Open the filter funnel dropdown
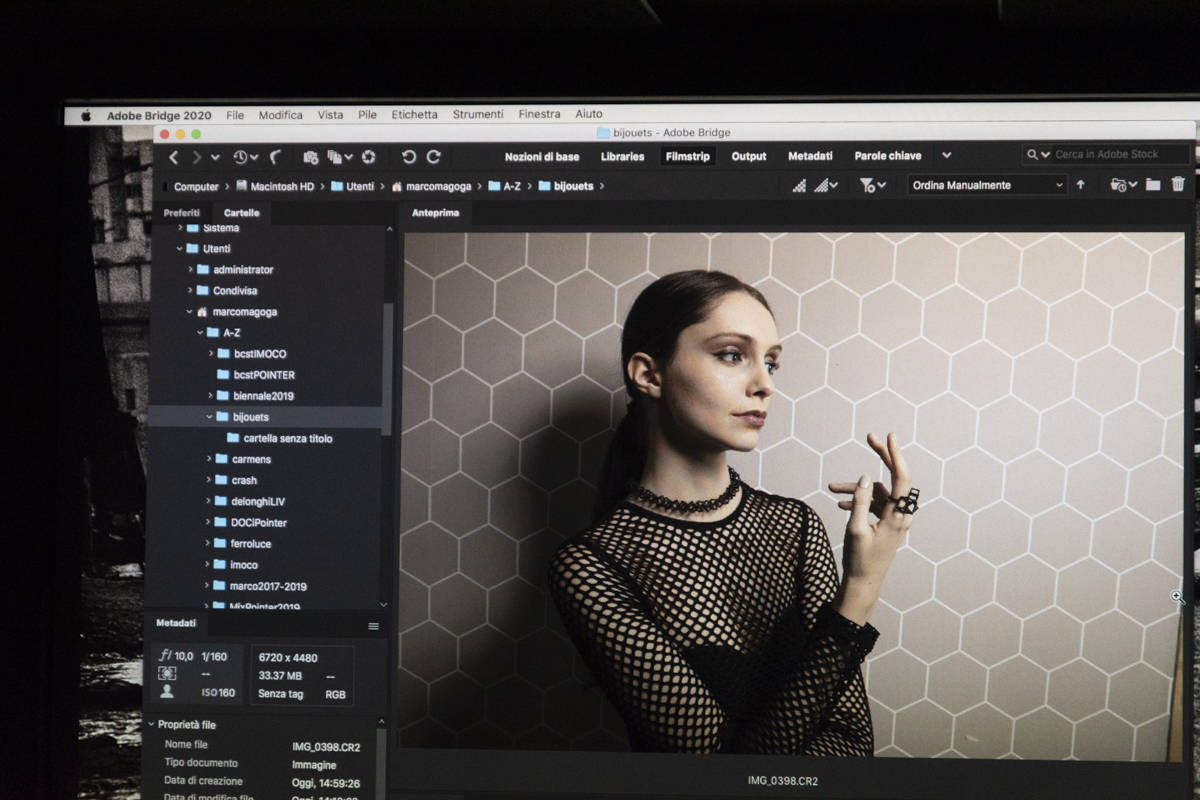 pos(872,185)
